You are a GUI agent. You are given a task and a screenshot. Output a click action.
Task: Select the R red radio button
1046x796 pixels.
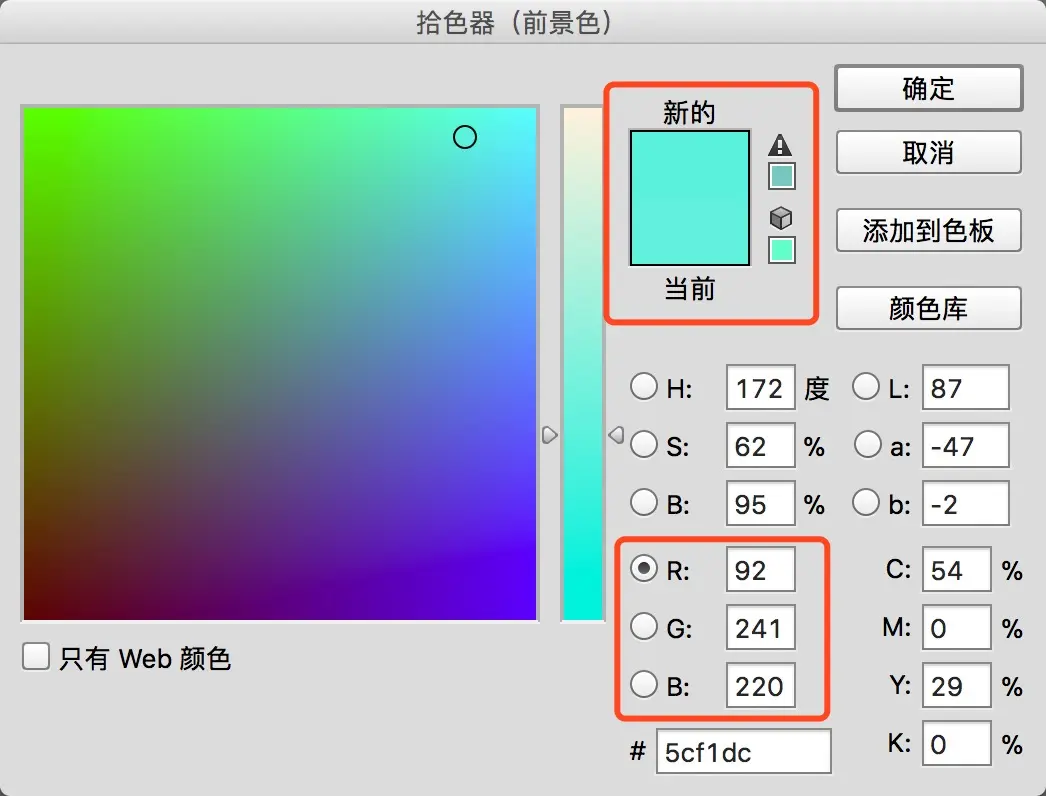[644, 568]
